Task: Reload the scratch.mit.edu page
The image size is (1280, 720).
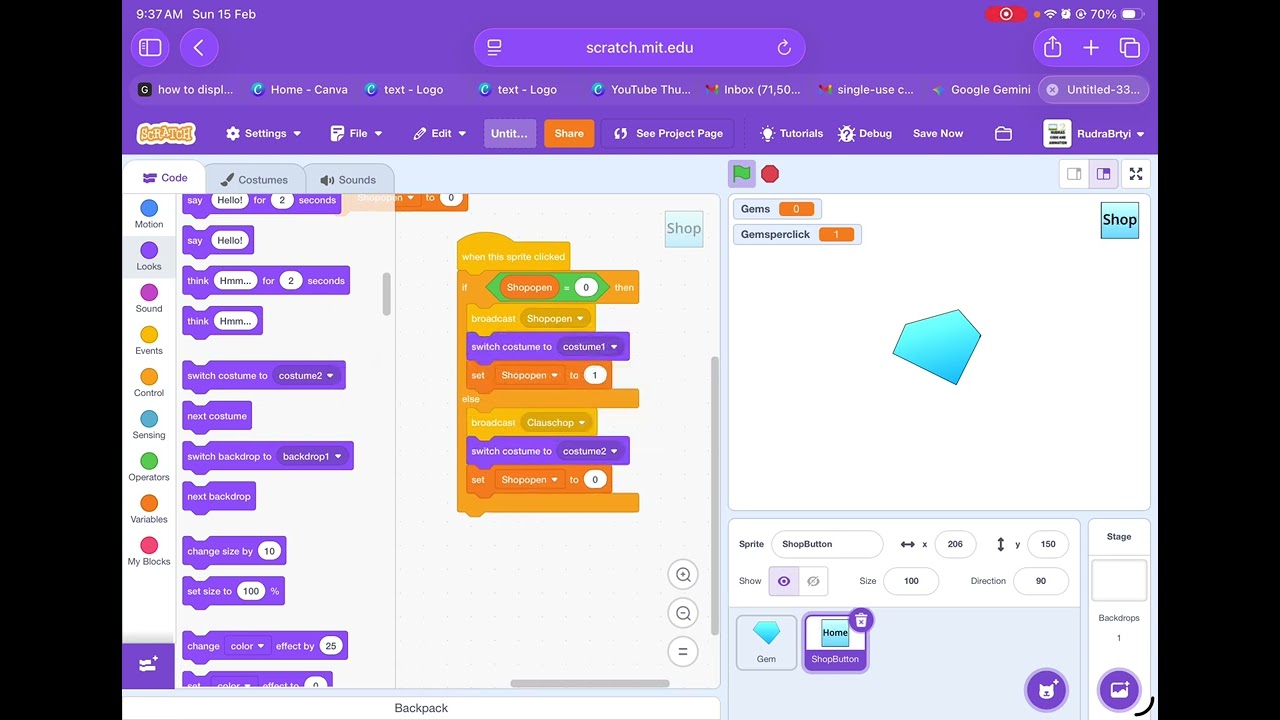Action: tap(784, 48)
